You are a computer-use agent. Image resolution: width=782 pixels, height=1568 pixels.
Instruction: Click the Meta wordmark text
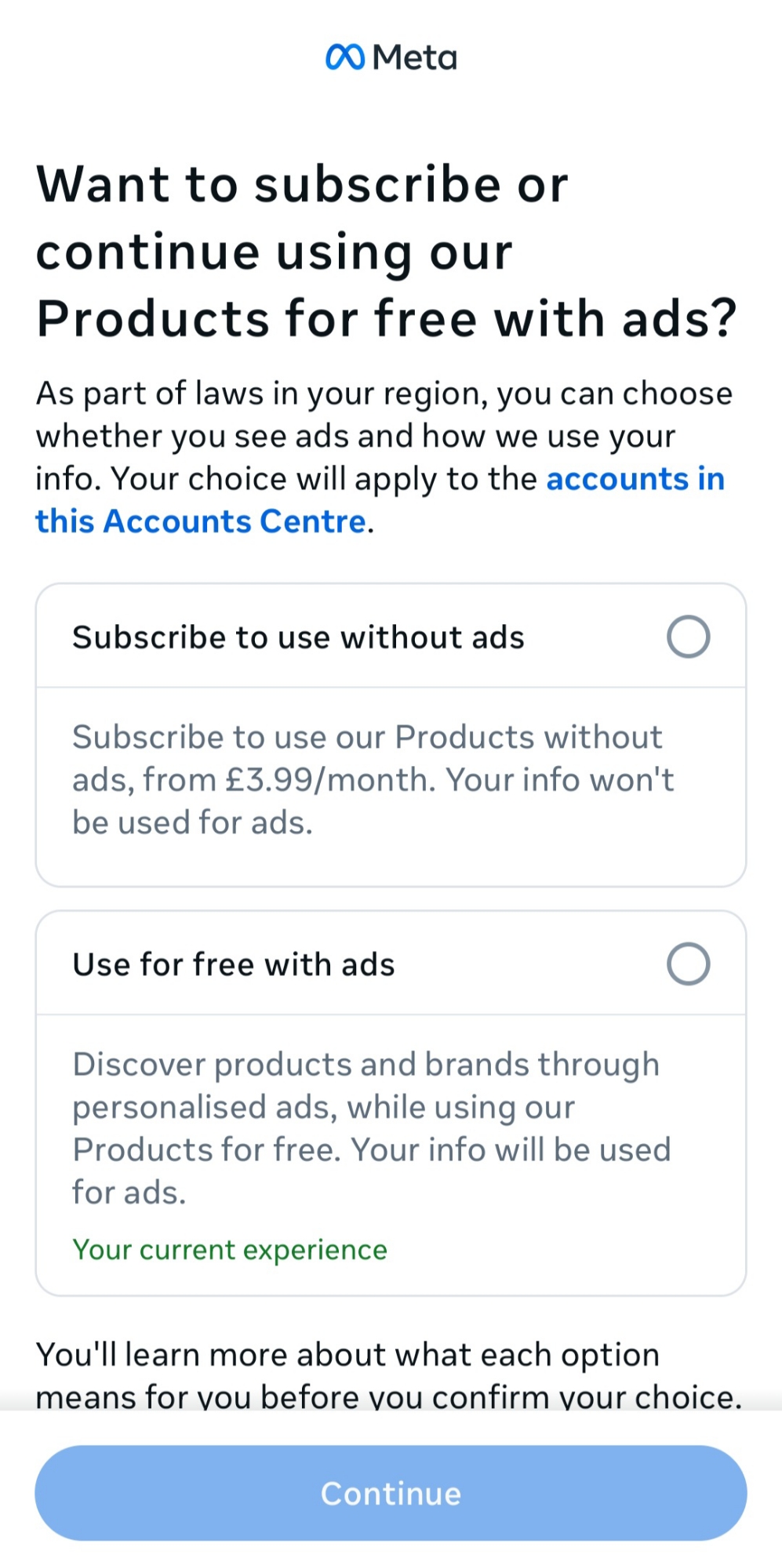click(x=415, y=58)
